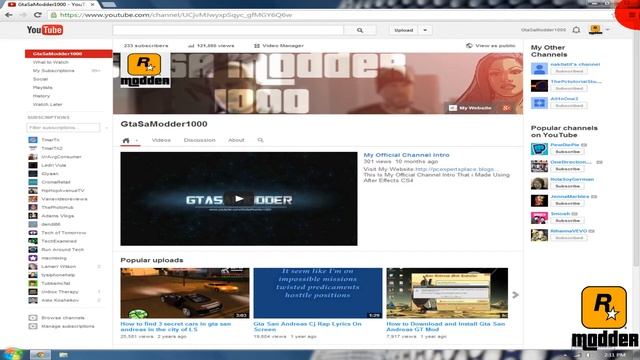Open CJ Rap Lyrics On Screen video title
The height and width of the screenshot is (360, 640).
click(307, 327)
